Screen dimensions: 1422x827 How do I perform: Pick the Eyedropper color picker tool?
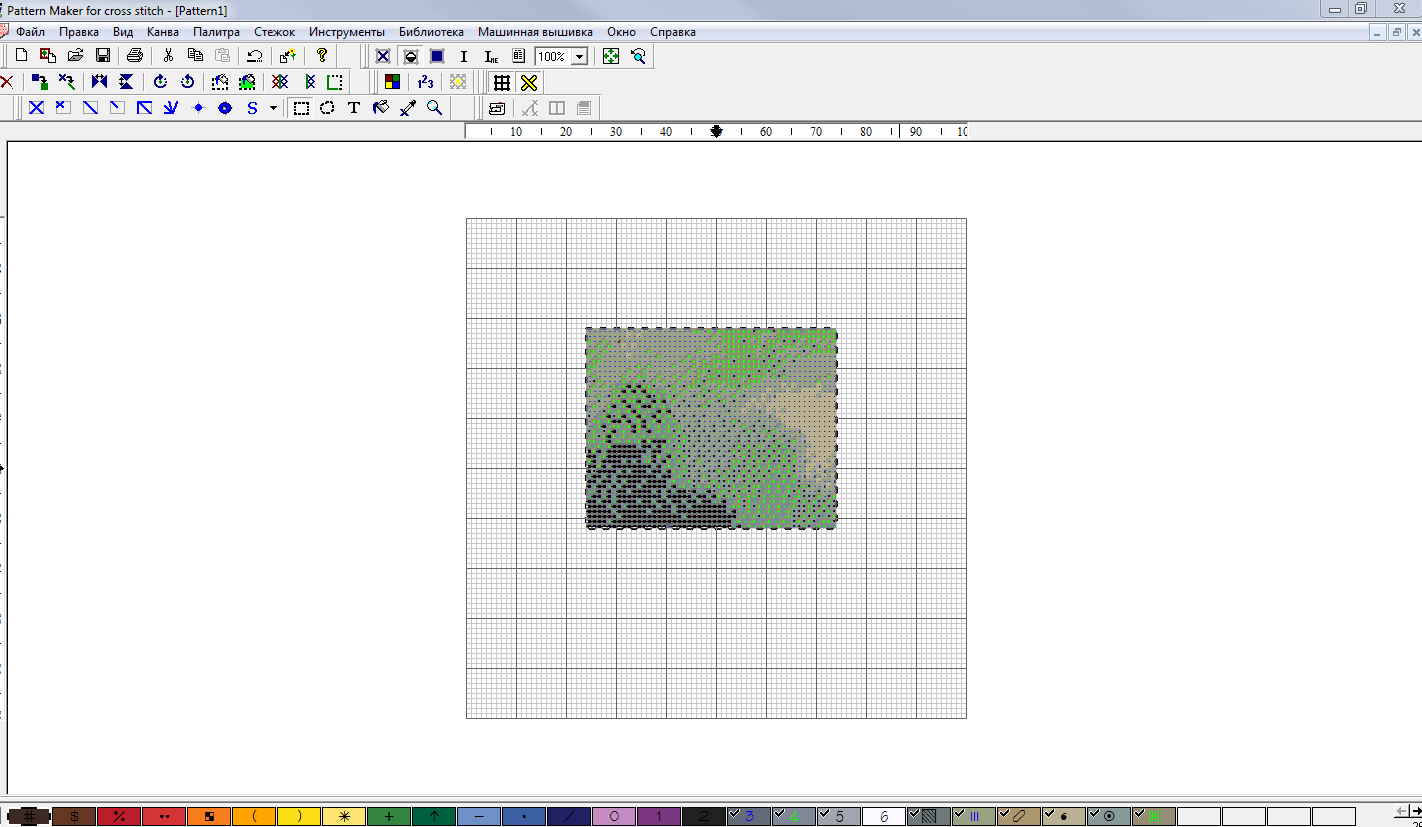point(408,108)
